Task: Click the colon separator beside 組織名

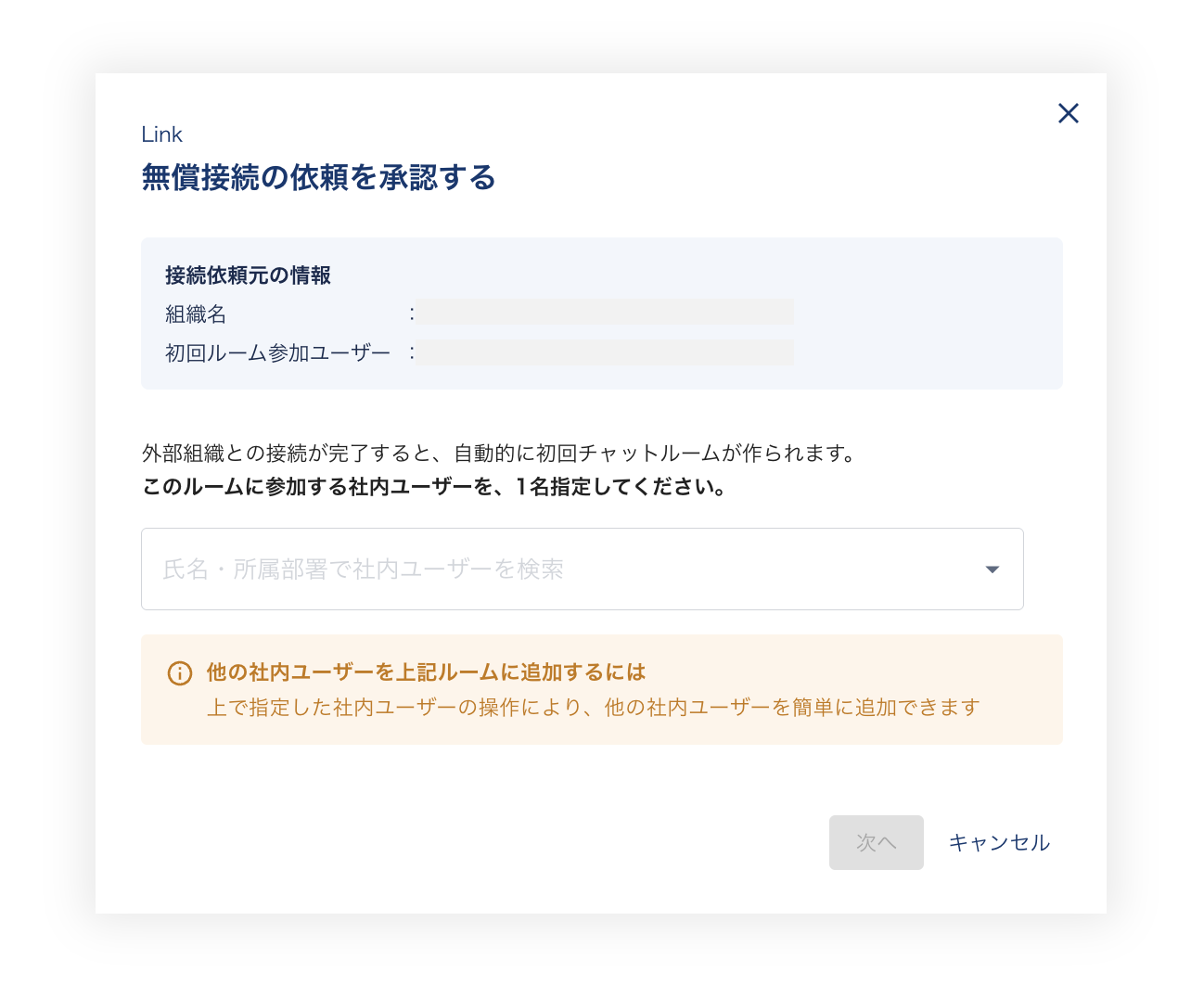Action: point(412,314)
